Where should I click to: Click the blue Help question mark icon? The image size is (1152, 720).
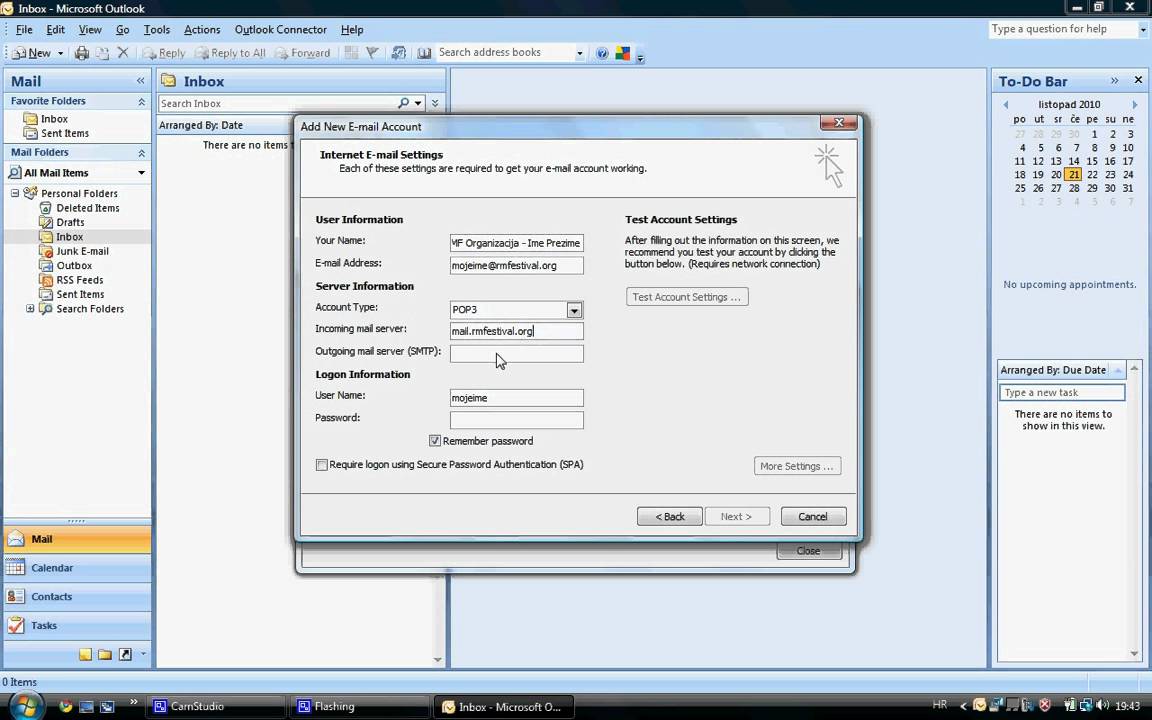click(x=602, y=53)
